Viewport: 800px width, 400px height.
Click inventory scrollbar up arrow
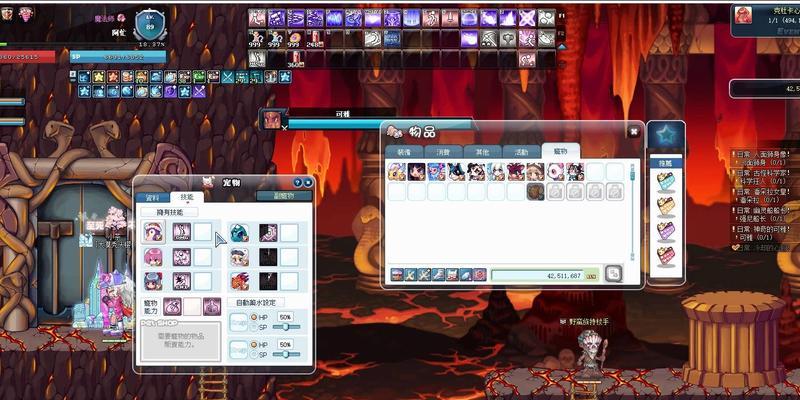[x=632, y=166]
